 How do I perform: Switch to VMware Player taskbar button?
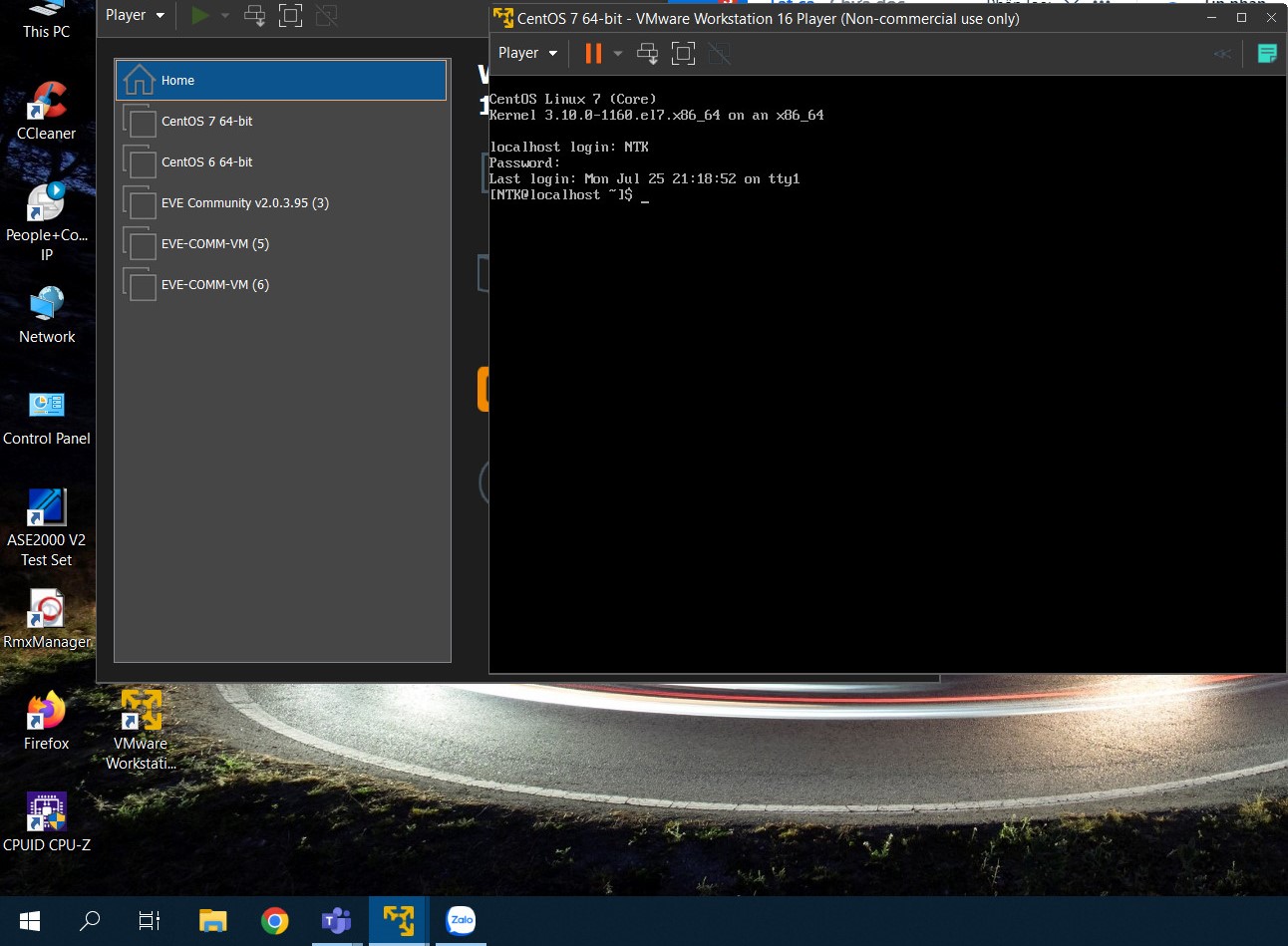click(399, 920)
